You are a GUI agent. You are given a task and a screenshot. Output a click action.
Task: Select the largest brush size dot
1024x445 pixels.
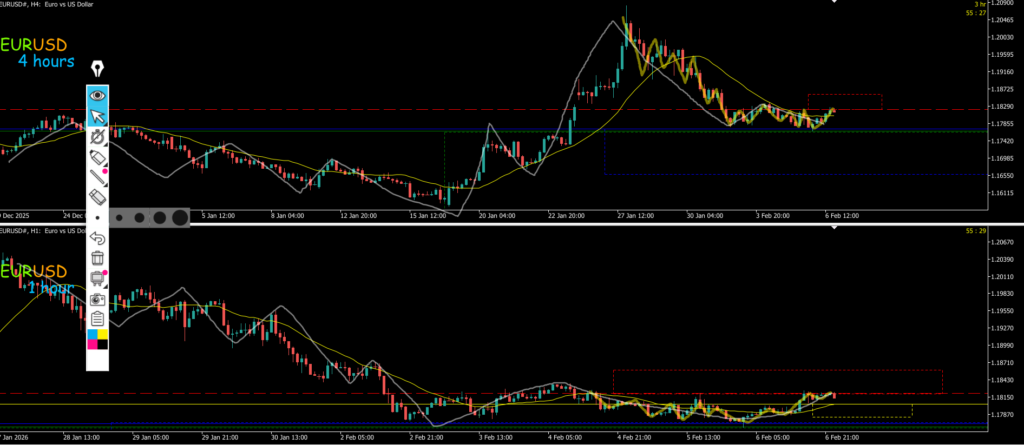179,216
